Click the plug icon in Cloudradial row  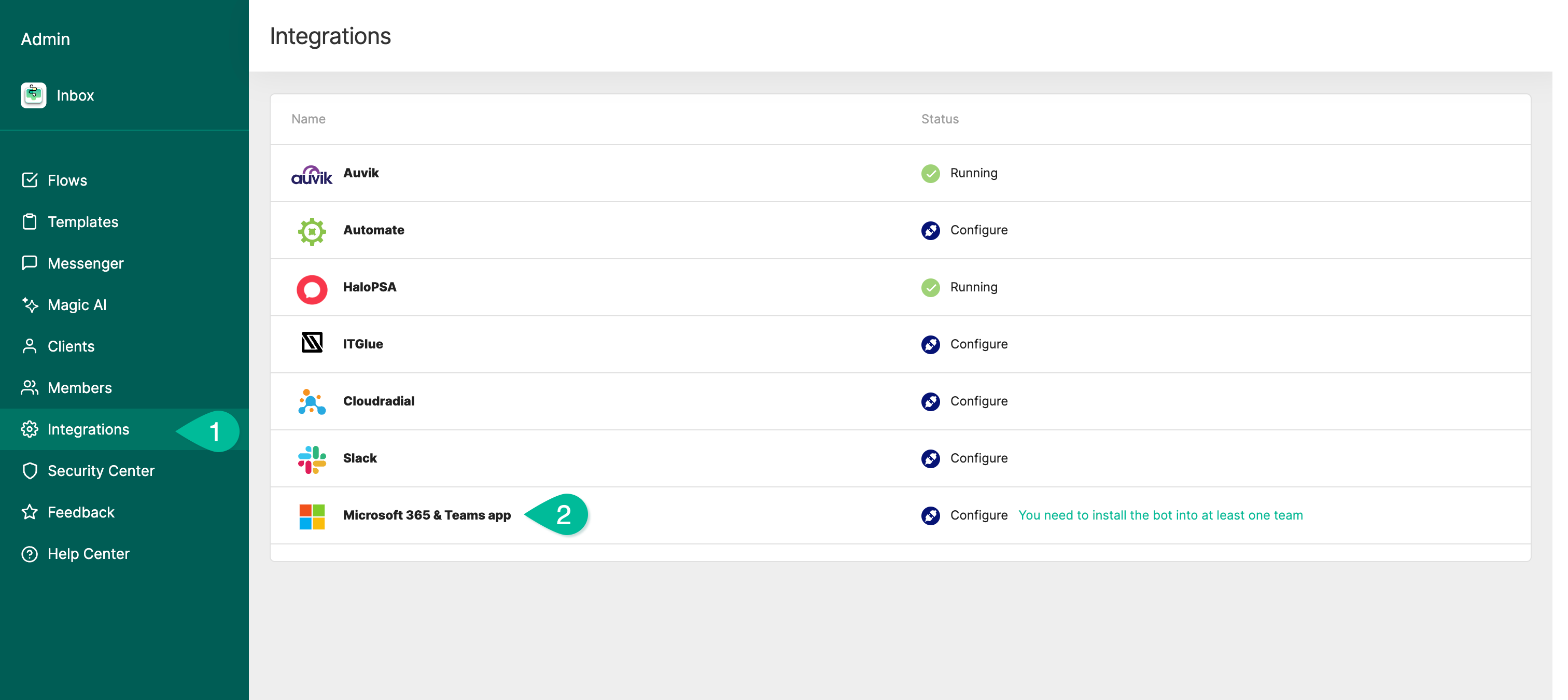930,401
